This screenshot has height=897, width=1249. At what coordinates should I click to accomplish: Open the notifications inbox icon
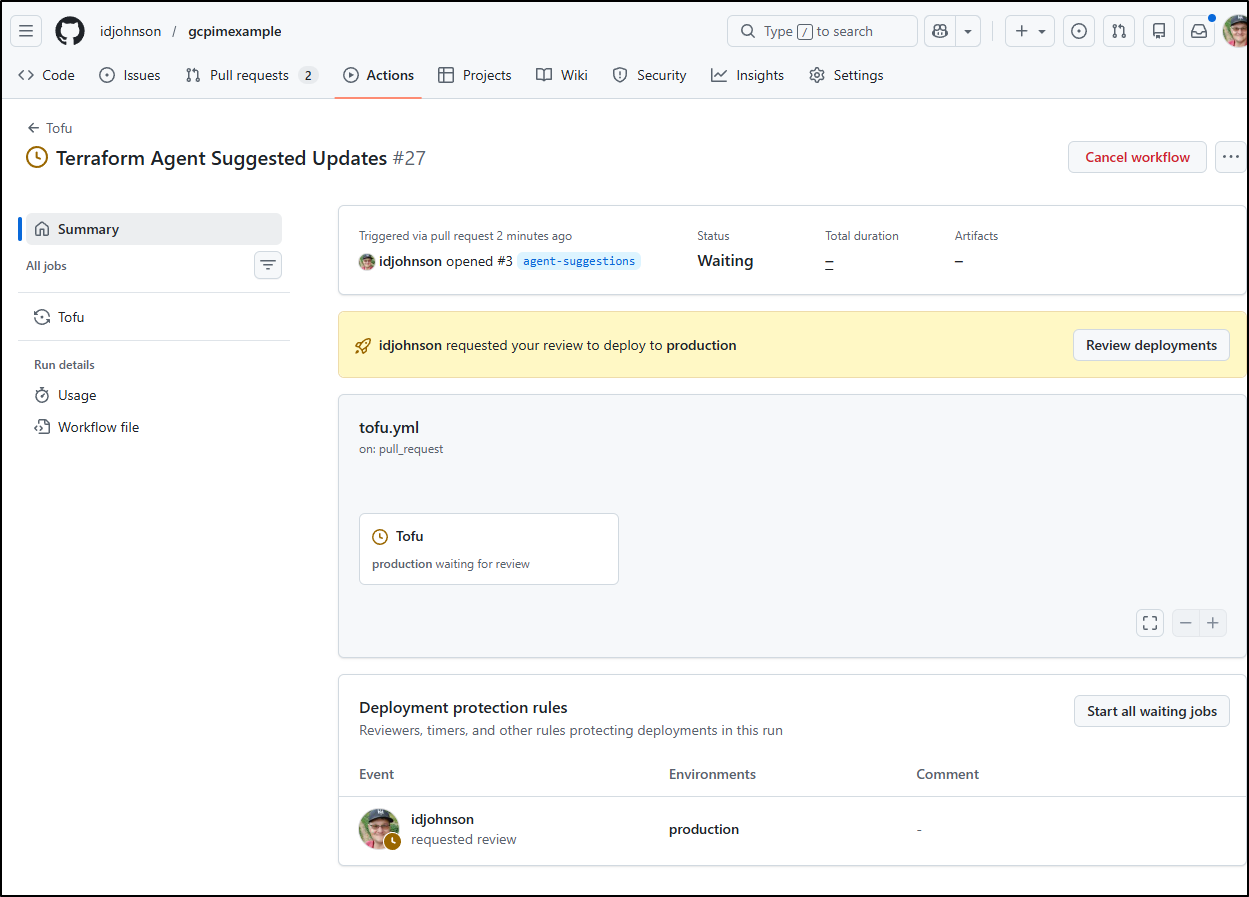(x=1198, y=31)
